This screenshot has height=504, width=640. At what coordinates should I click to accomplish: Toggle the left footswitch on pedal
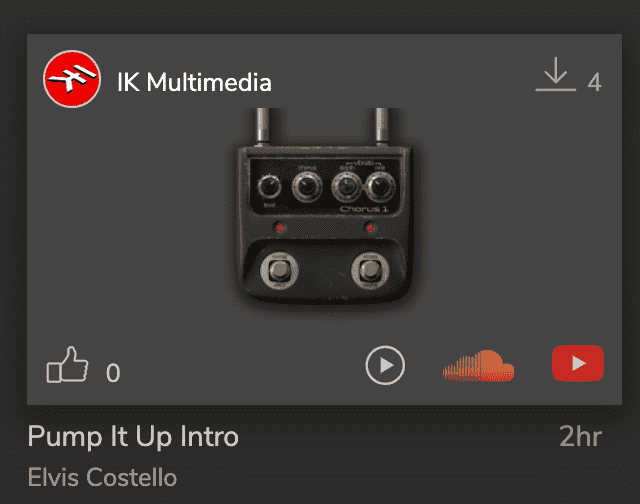(x=281, y=271)
